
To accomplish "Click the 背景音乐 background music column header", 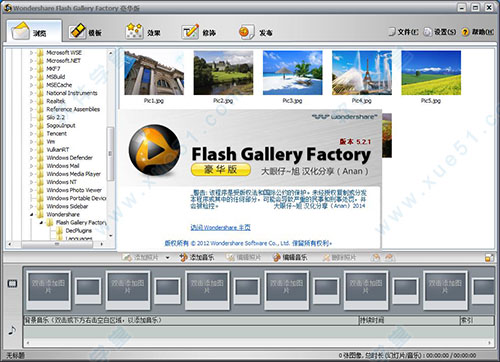I will [x=191, y=321].
